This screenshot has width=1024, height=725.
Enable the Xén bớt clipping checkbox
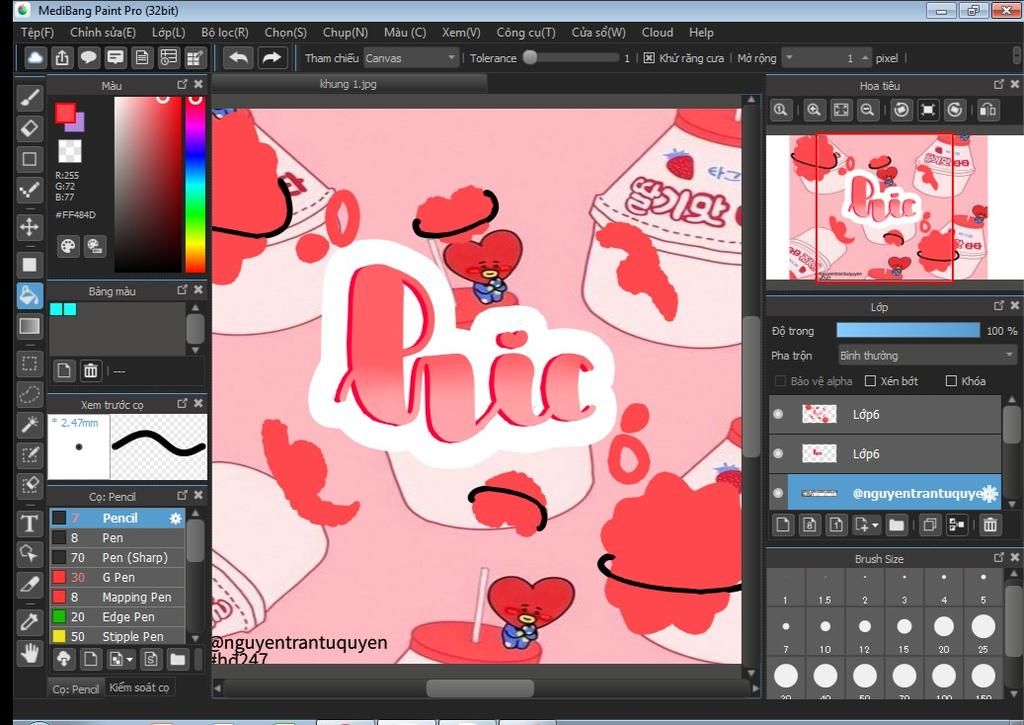(870, 381)
